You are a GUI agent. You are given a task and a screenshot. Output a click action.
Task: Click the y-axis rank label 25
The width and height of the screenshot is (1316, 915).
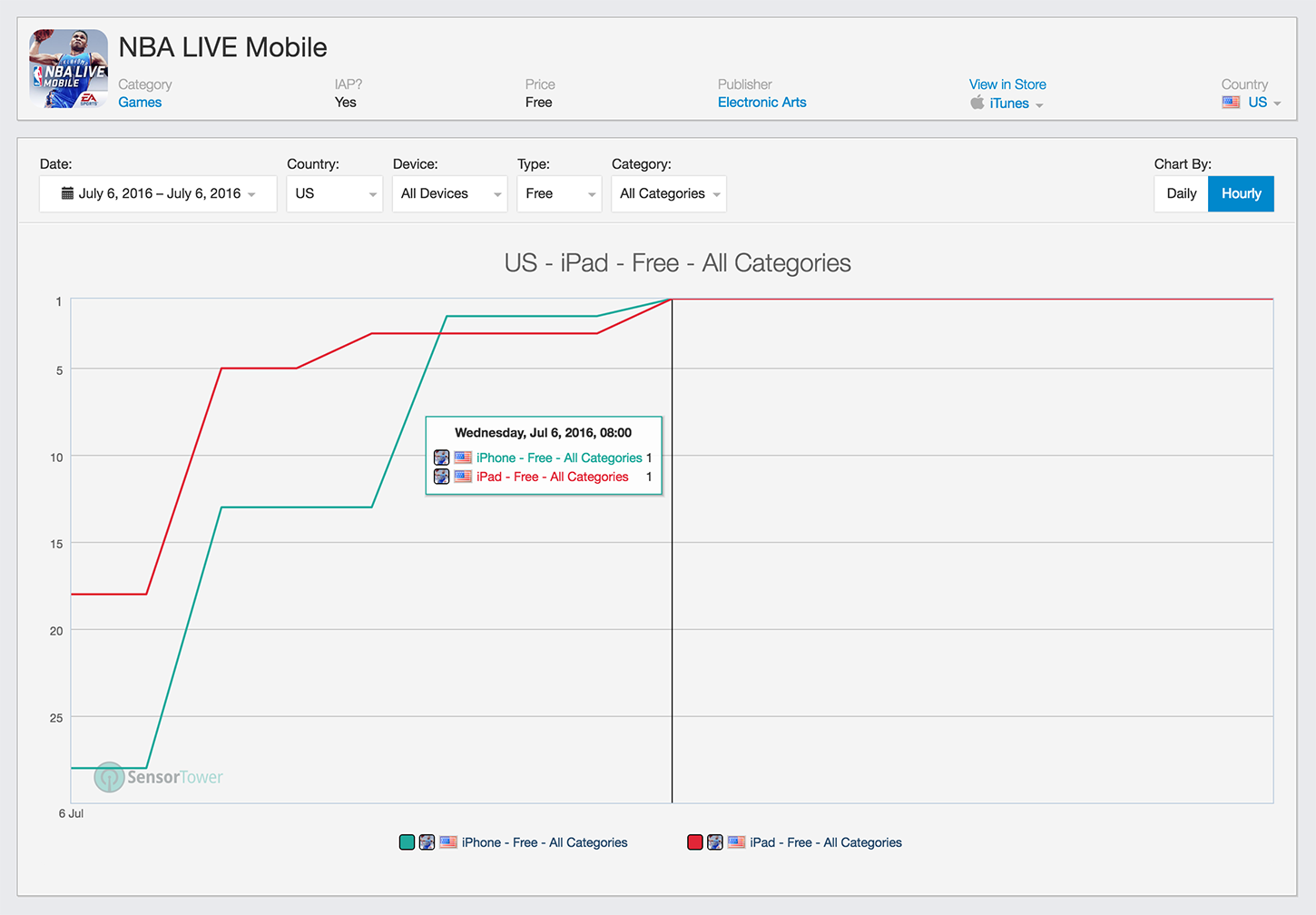(56, 718)
